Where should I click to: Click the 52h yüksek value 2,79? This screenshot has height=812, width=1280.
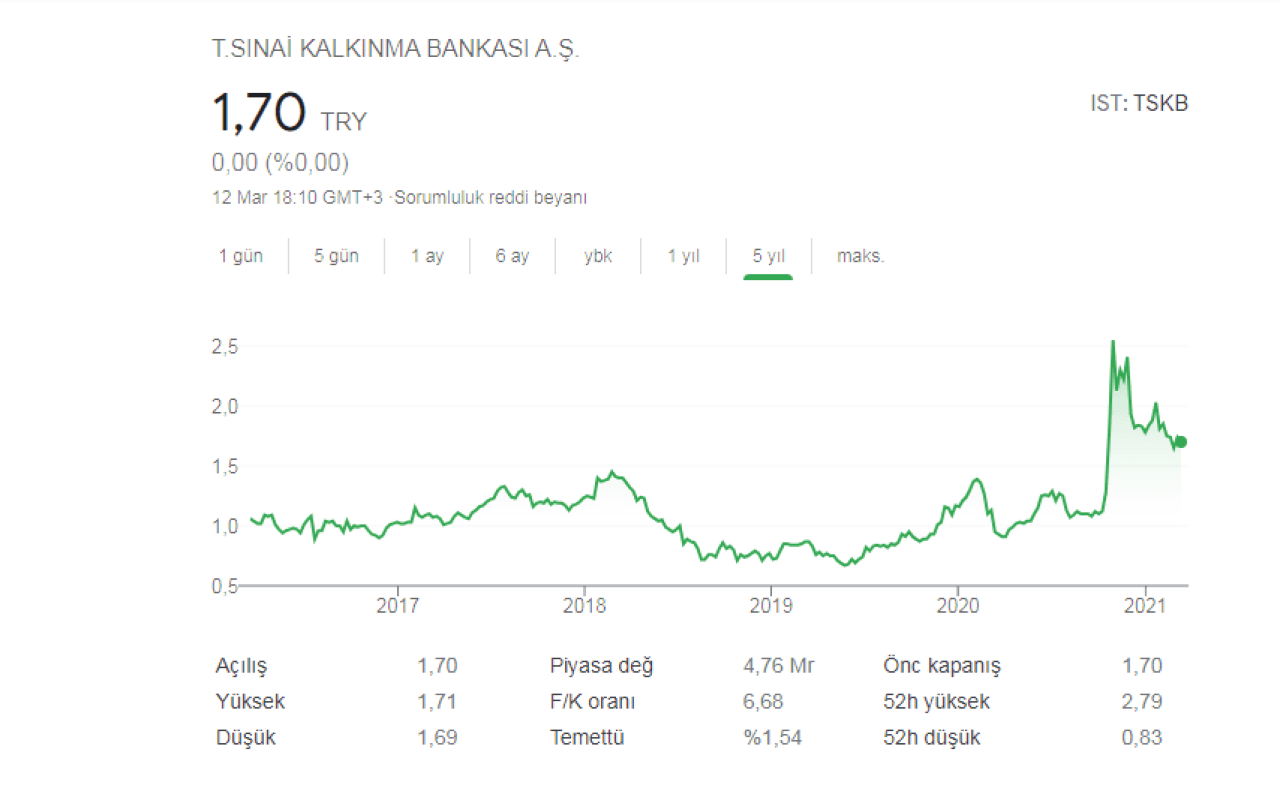(x=1143, y=702)
